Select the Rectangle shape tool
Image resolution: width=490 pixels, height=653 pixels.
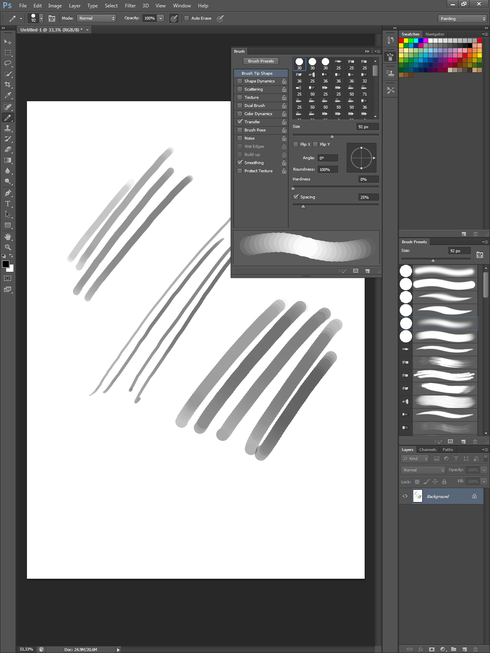point(7,225)
